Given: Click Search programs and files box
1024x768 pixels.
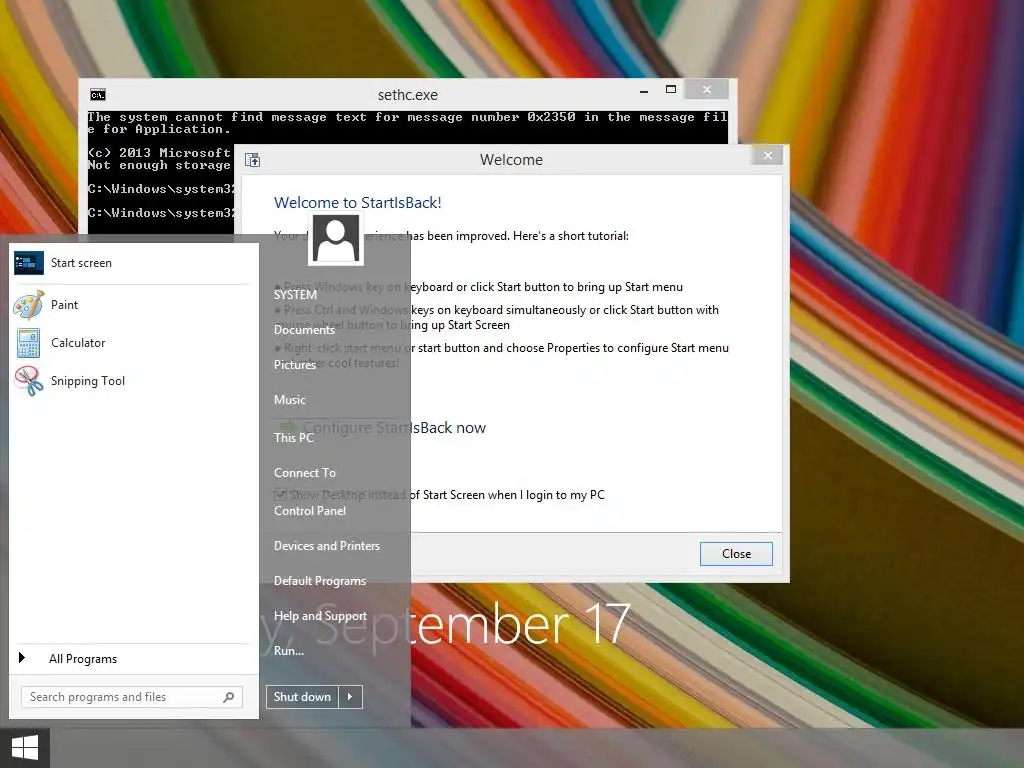Looking at the screenshot, I should 132,697.
